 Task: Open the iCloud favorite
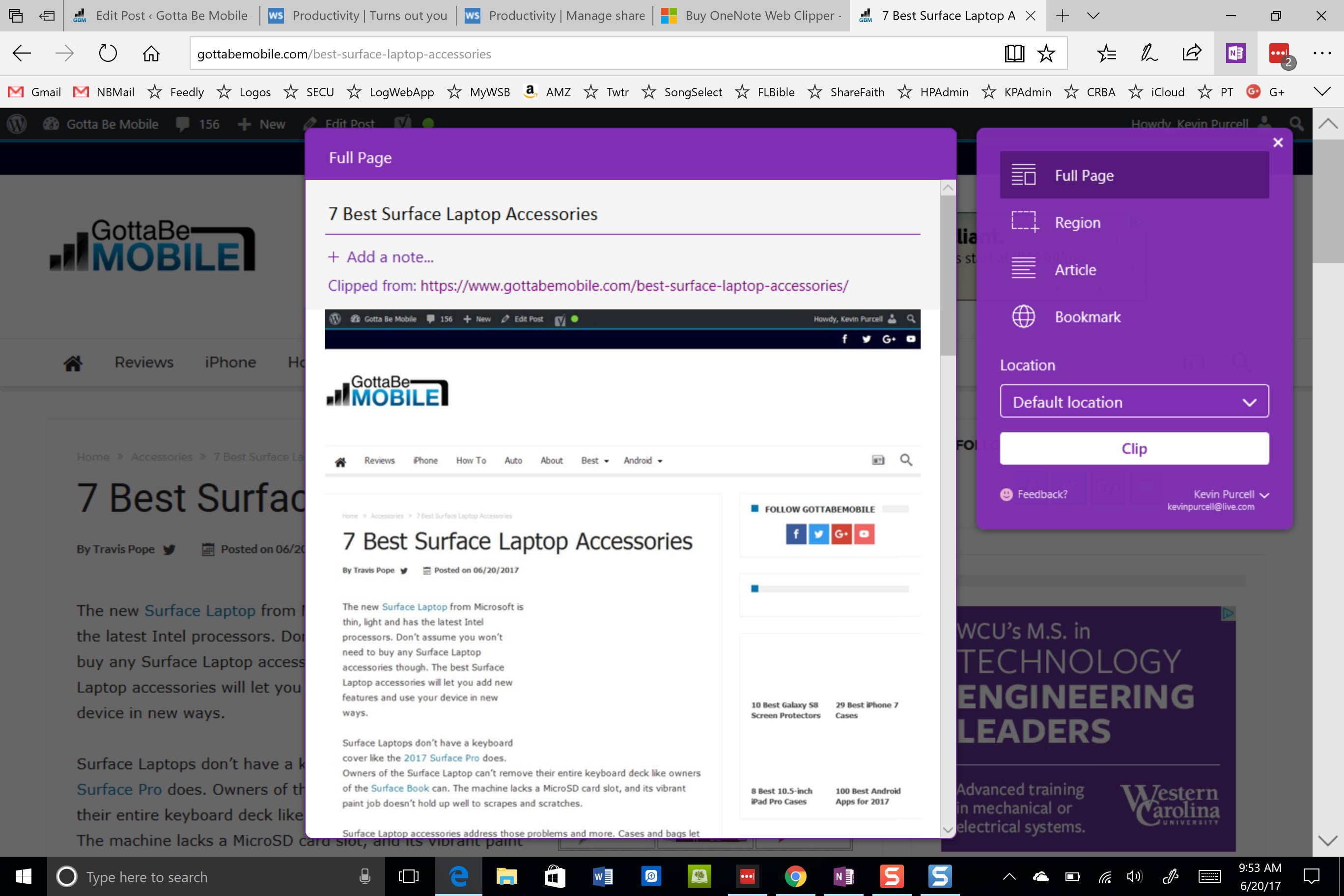point(1156,92)
